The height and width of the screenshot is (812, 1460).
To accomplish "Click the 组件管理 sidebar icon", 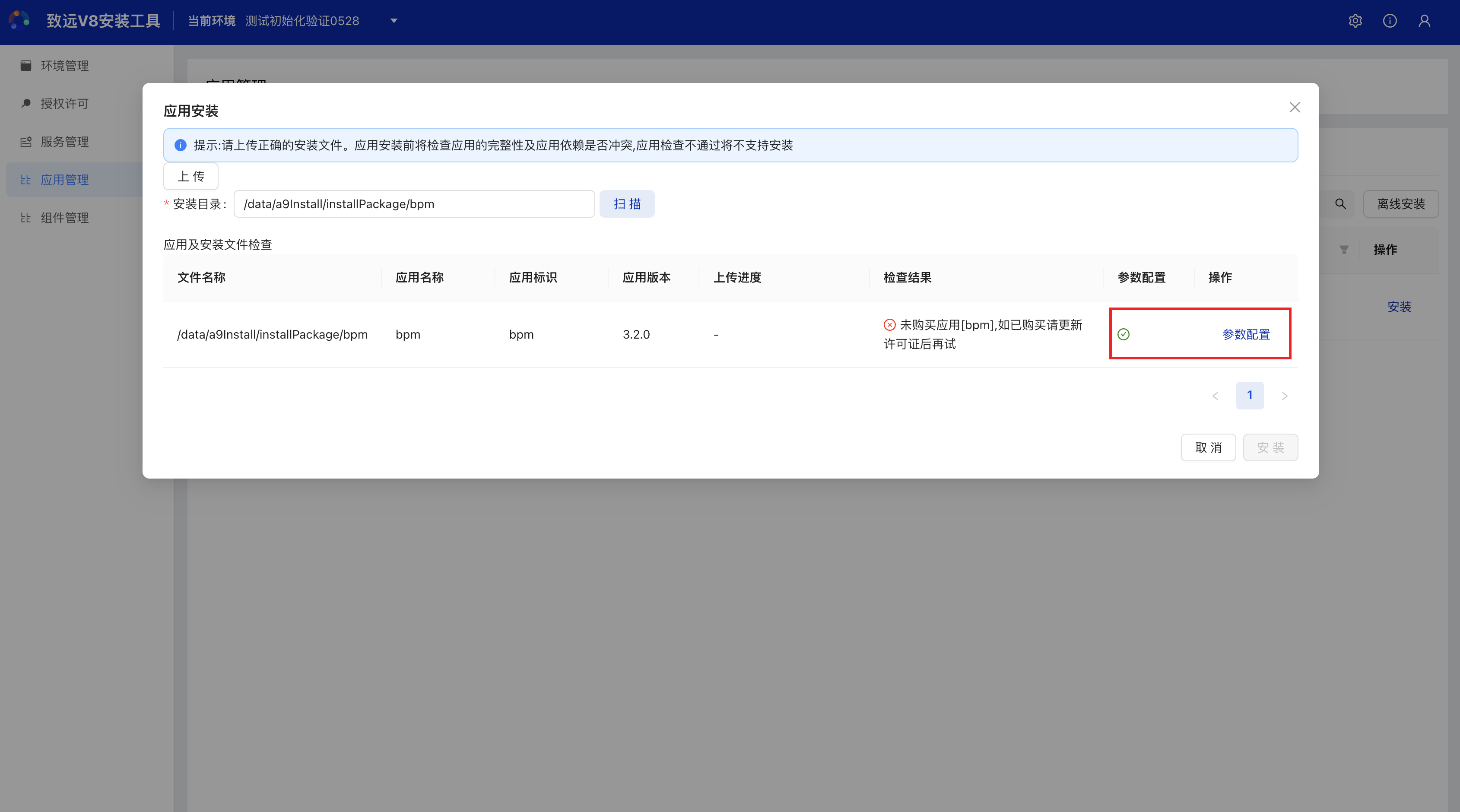I will 25,218.
